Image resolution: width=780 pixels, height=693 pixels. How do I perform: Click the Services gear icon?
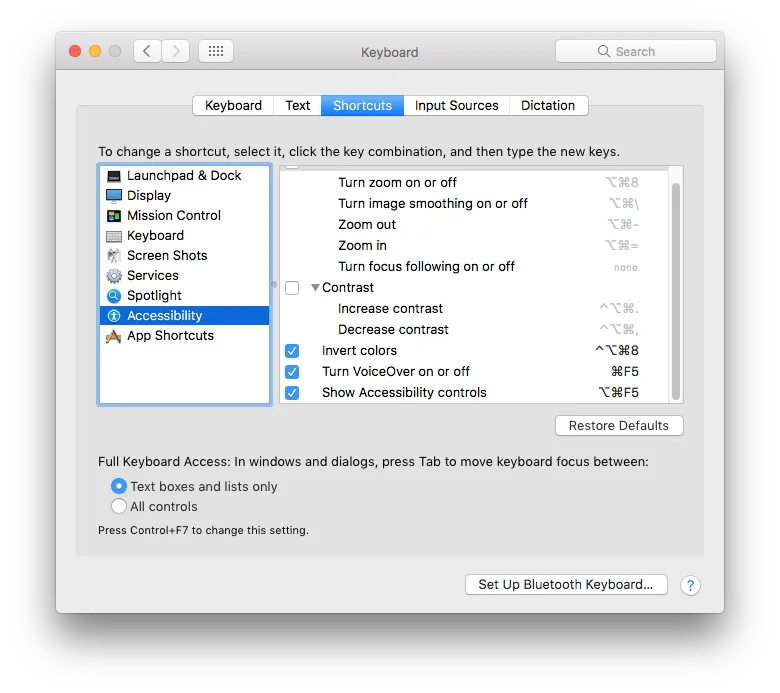point(114,276)
